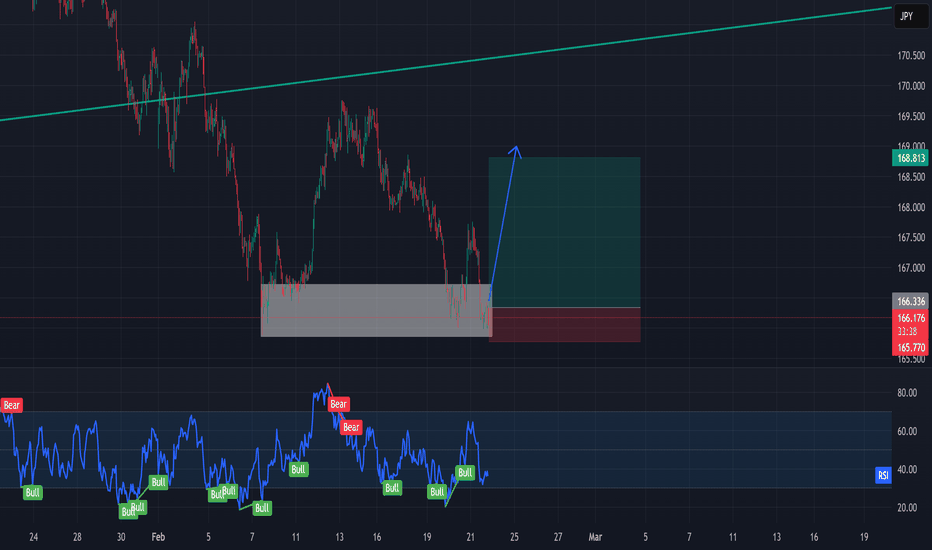
Task: Select the red stop-loss area
Action: point(564,325)
